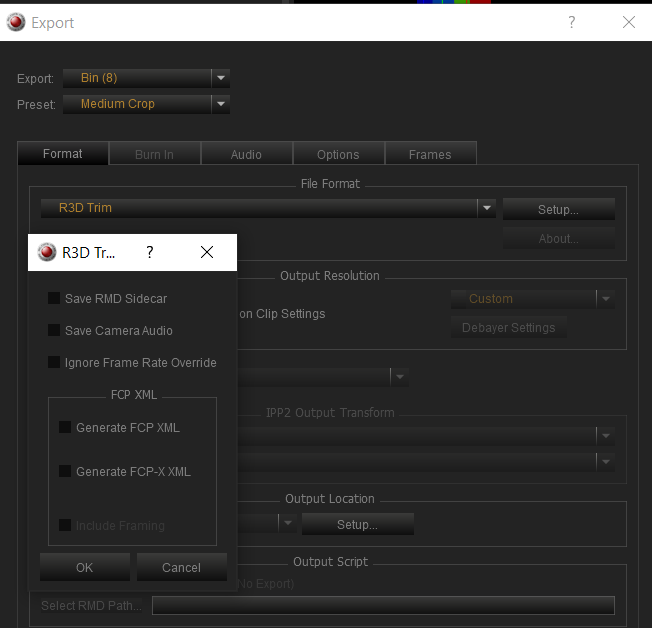The image size is (652, 628).
Task: Click the red icon in R3D Trim dialog title
Action: pos(47,252)
